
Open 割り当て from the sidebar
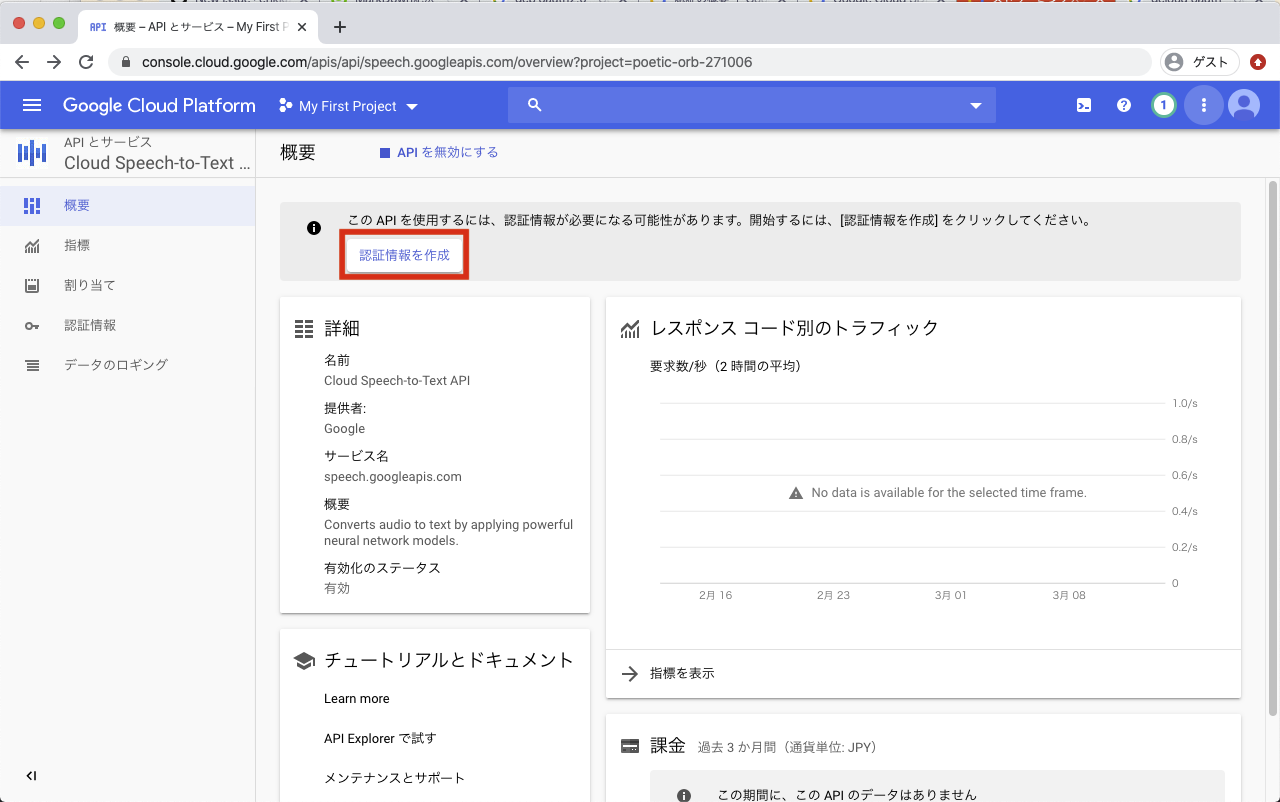[x=91, y=285]
